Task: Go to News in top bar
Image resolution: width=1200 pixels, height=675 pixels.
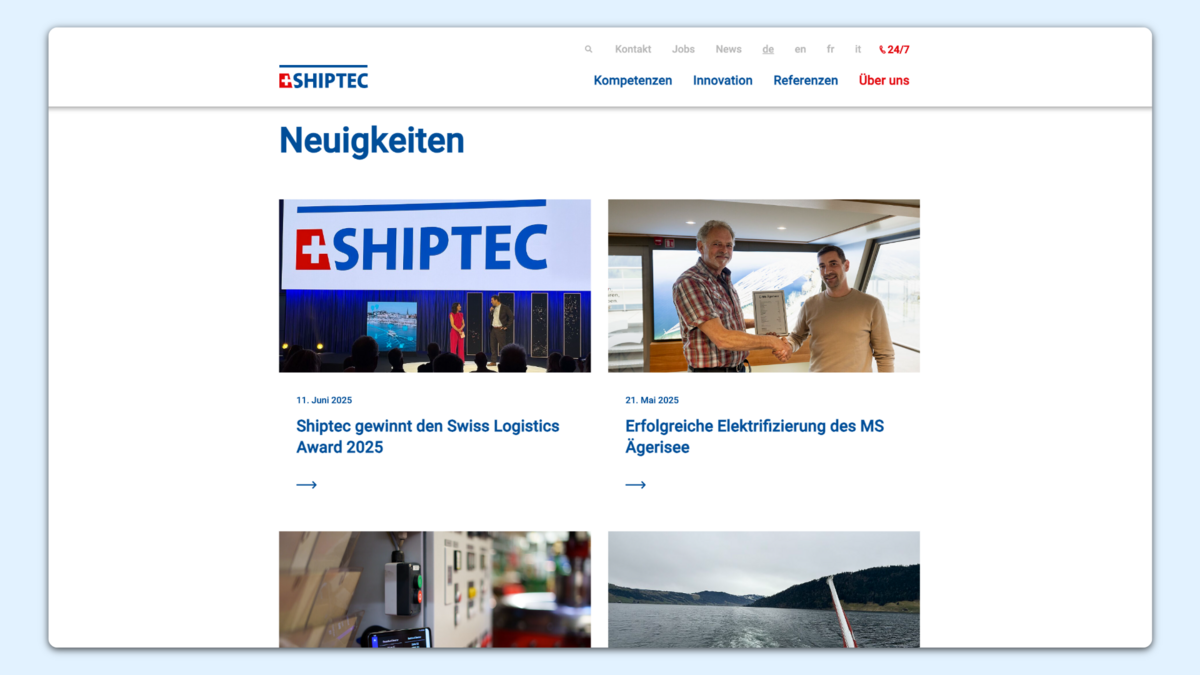Action: [x=728, y=49]
